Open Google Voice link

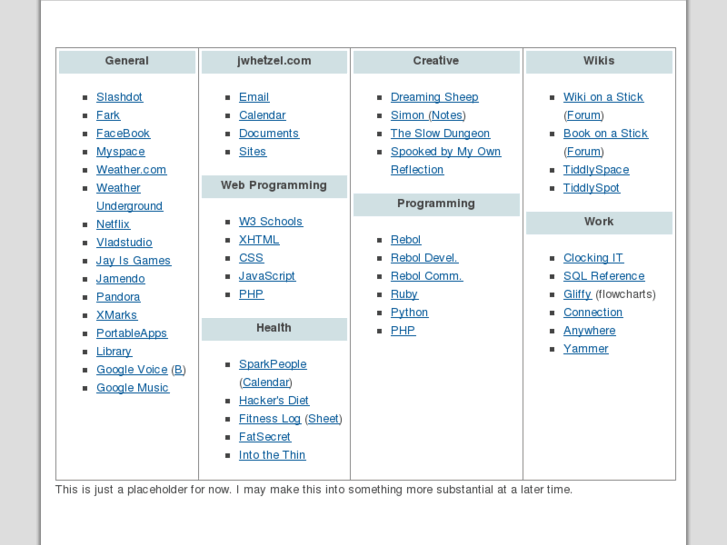coord(132,370)
